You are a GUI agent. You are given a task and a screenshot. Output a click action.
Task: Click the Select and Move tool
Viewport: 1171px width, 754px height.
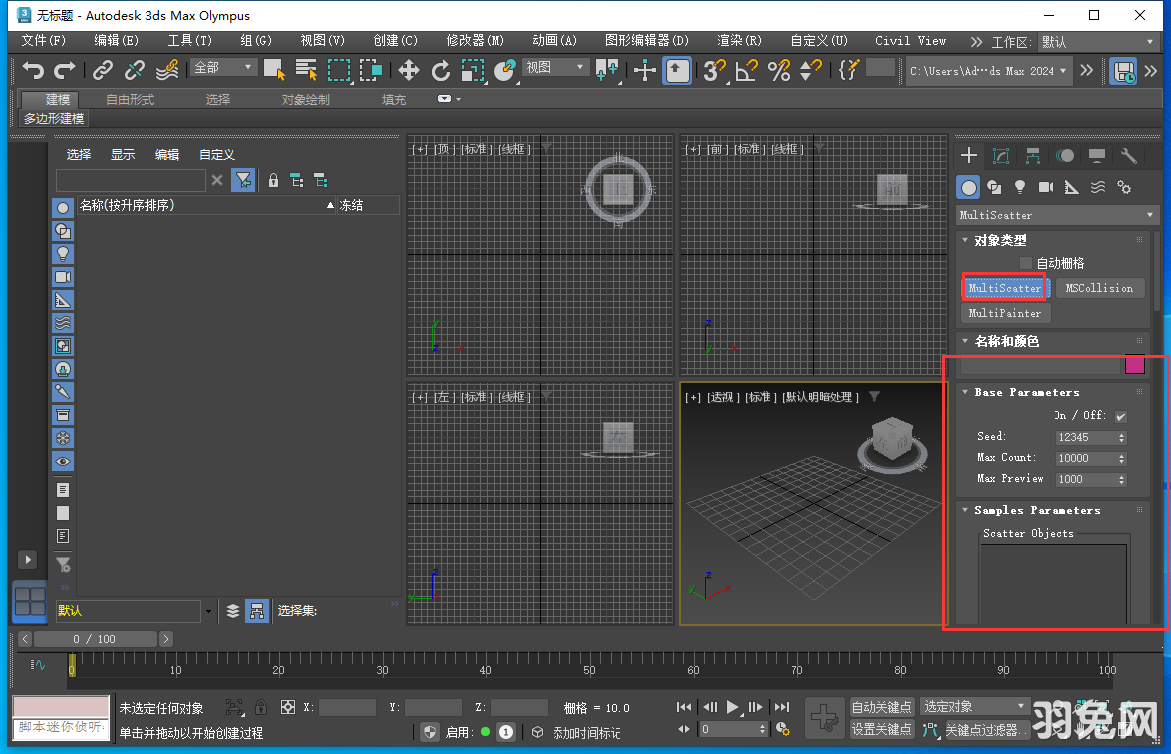(x=408, y=70)
